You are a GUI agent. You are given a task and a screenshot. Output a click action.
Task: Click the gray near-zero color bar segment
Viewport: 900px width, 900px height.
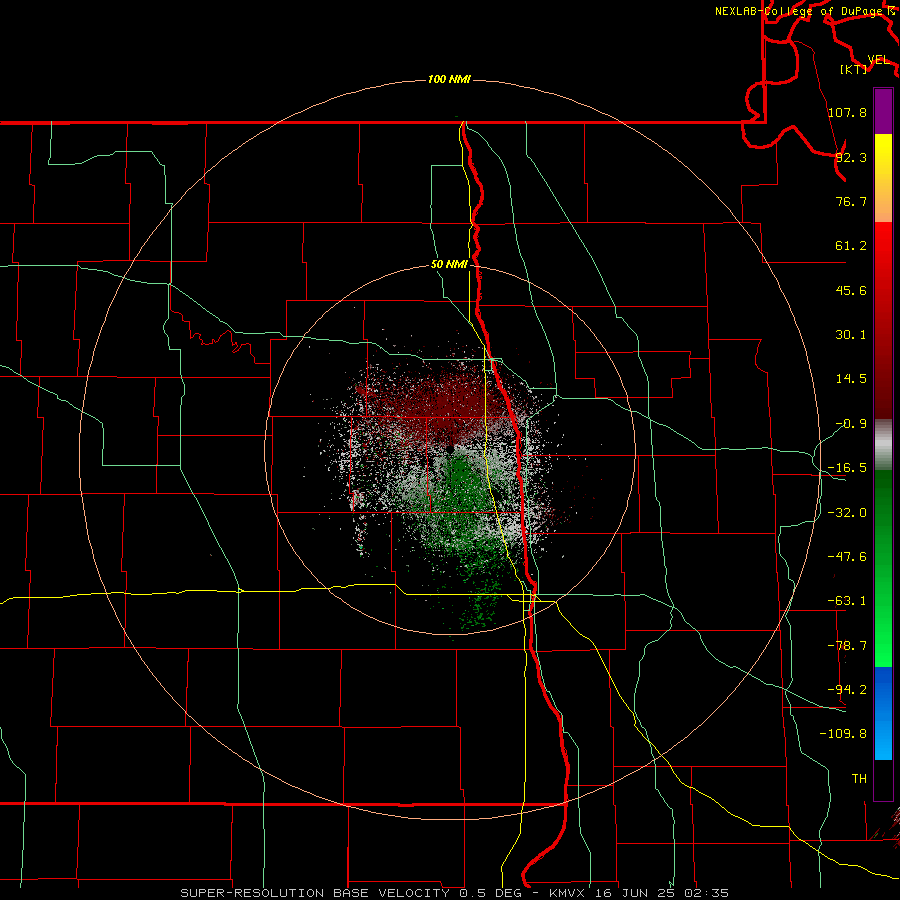click(883, 444)
